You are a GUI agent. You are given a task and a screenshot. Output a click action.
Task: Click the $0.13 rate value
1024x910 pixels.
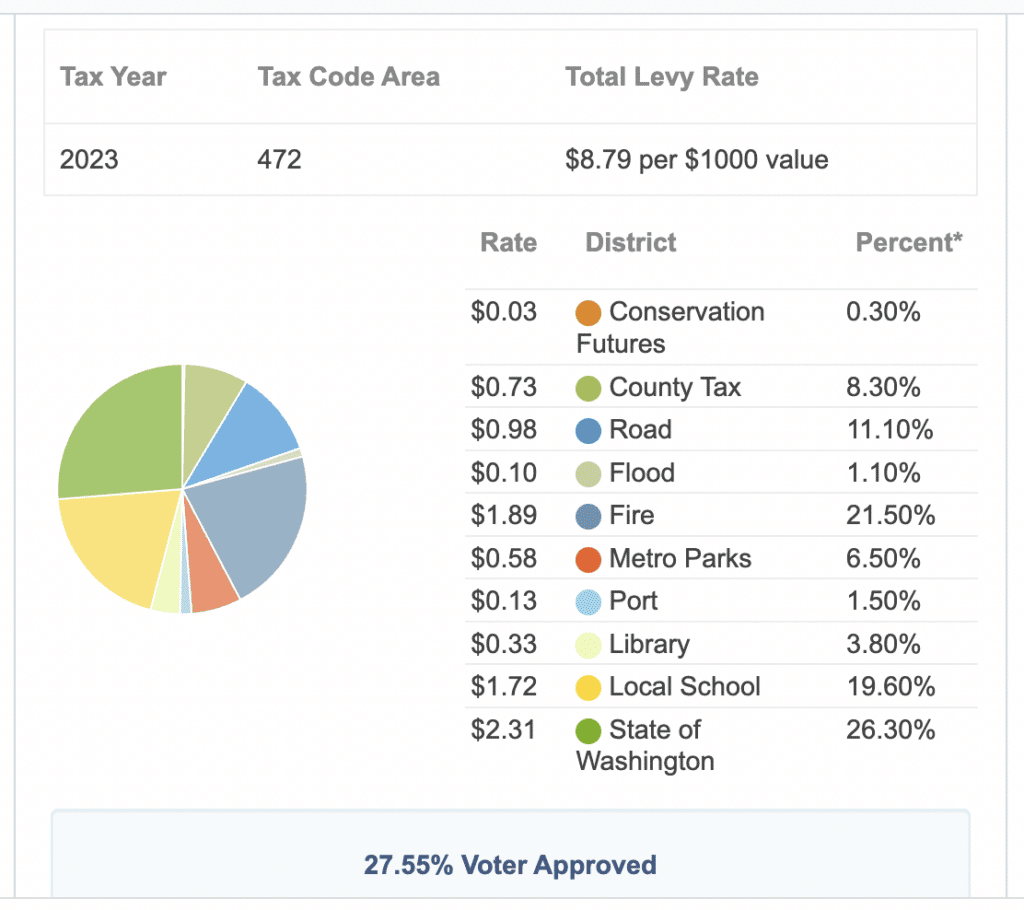(504, 601)
